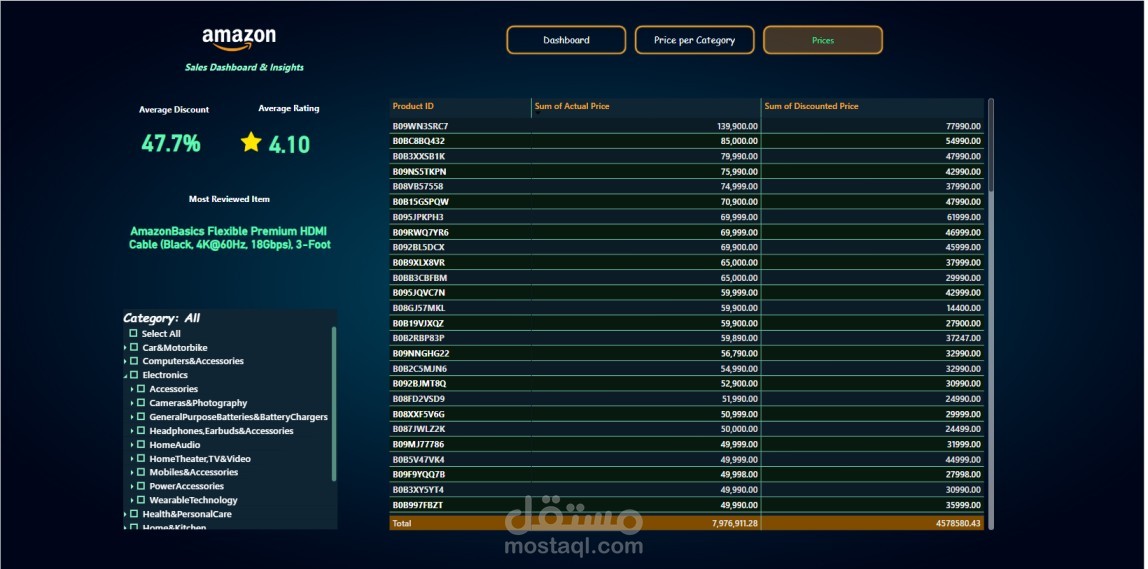
Task: Expand the Computers&Accessories node arrow
Action: (125, 362)
